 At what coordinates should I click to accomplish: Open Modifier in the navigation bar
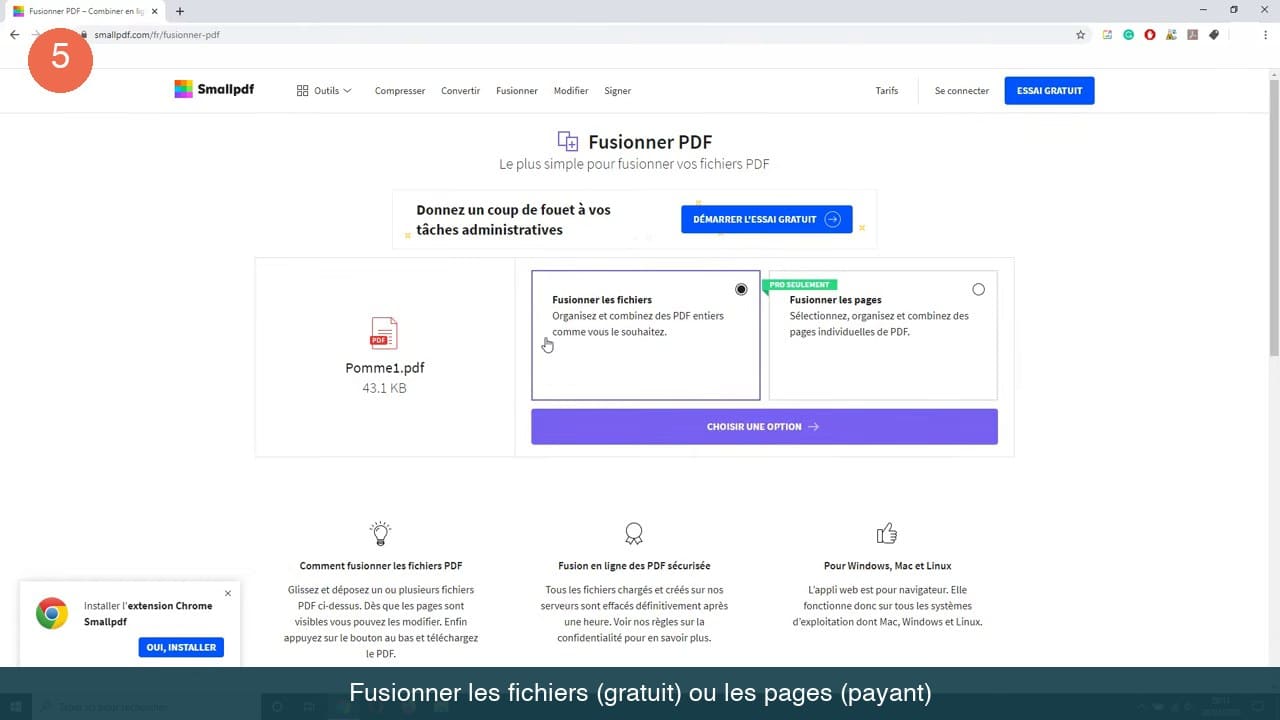tap(571, 90)
